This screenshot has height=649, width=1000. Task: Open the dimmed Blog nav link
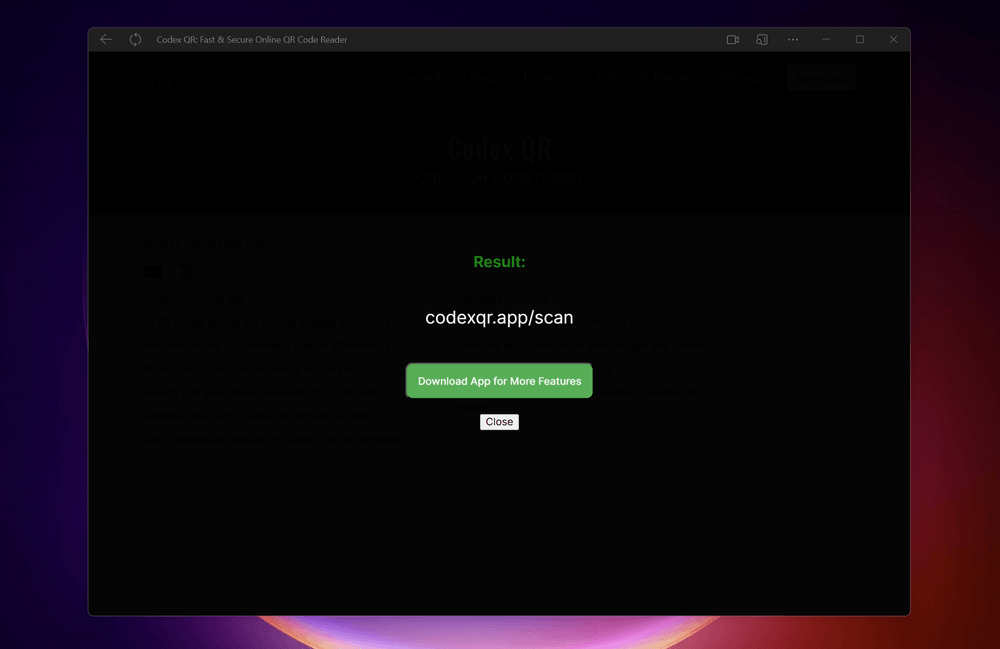pos(482,77)
